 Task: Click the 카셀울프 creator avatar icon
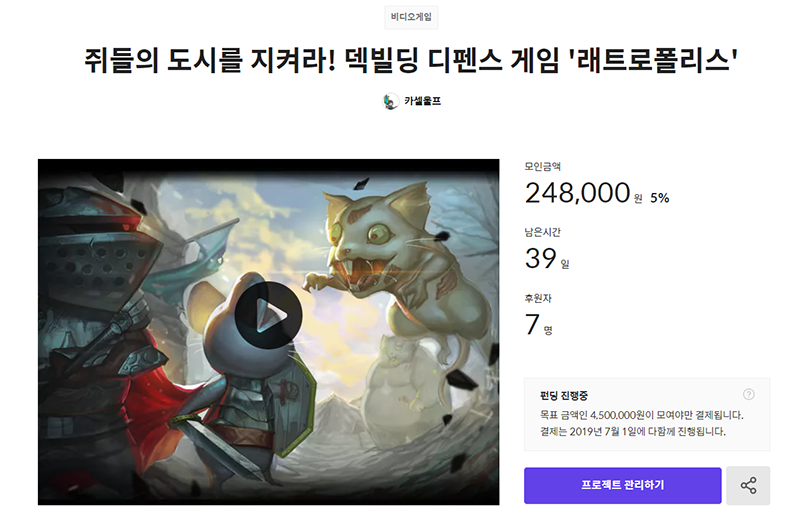tap(390, 101)
